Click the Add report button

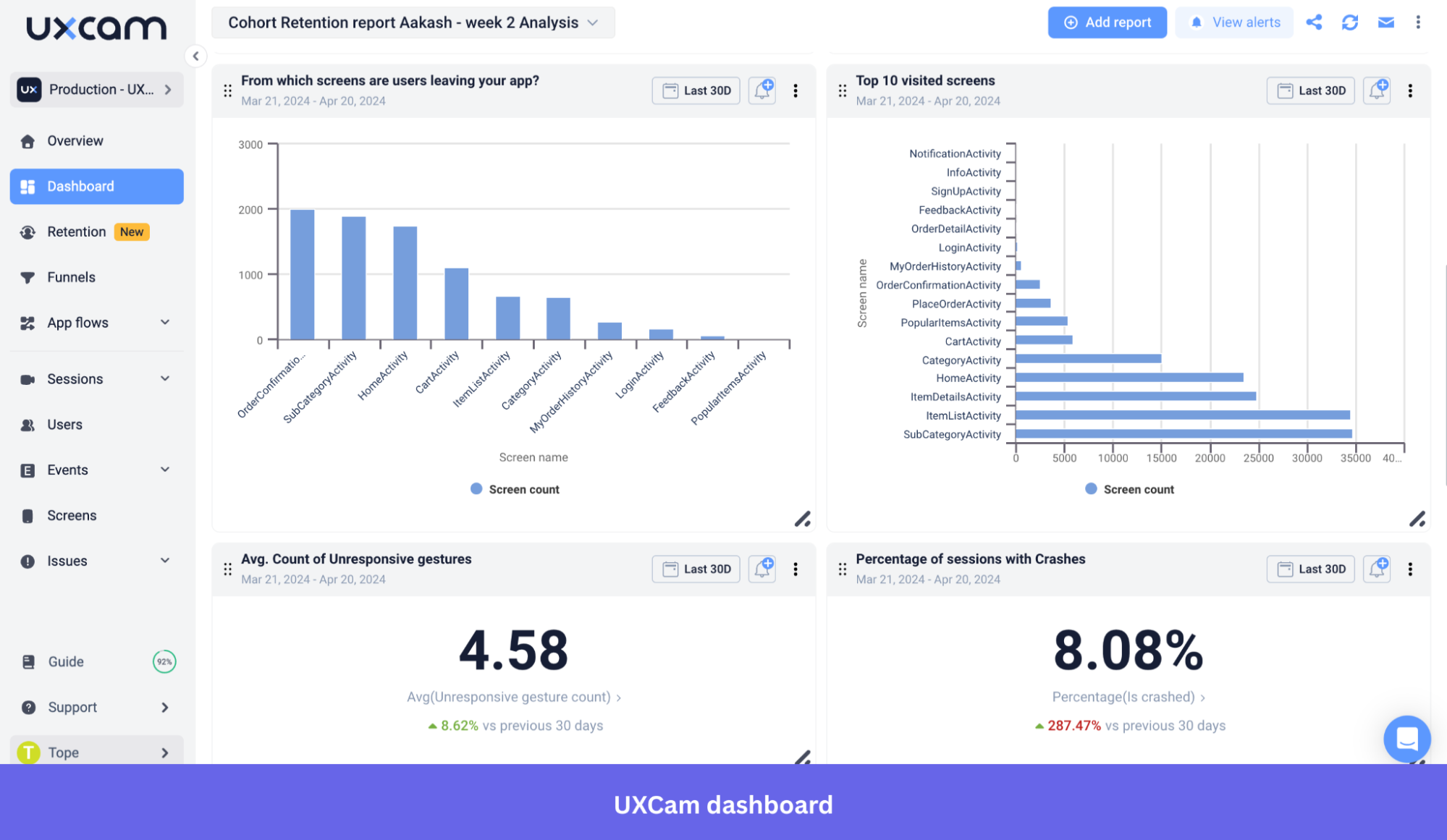point(1107,22)
